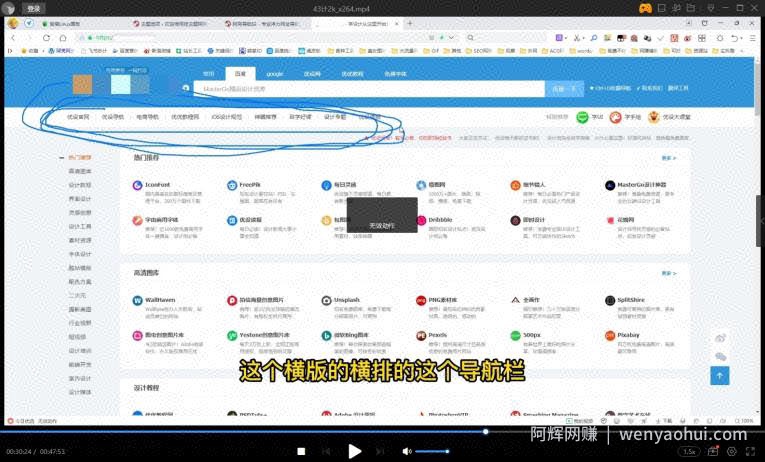The image size is (765, 462).
Task: Open the player settings gear
Action: pos(731,452)
